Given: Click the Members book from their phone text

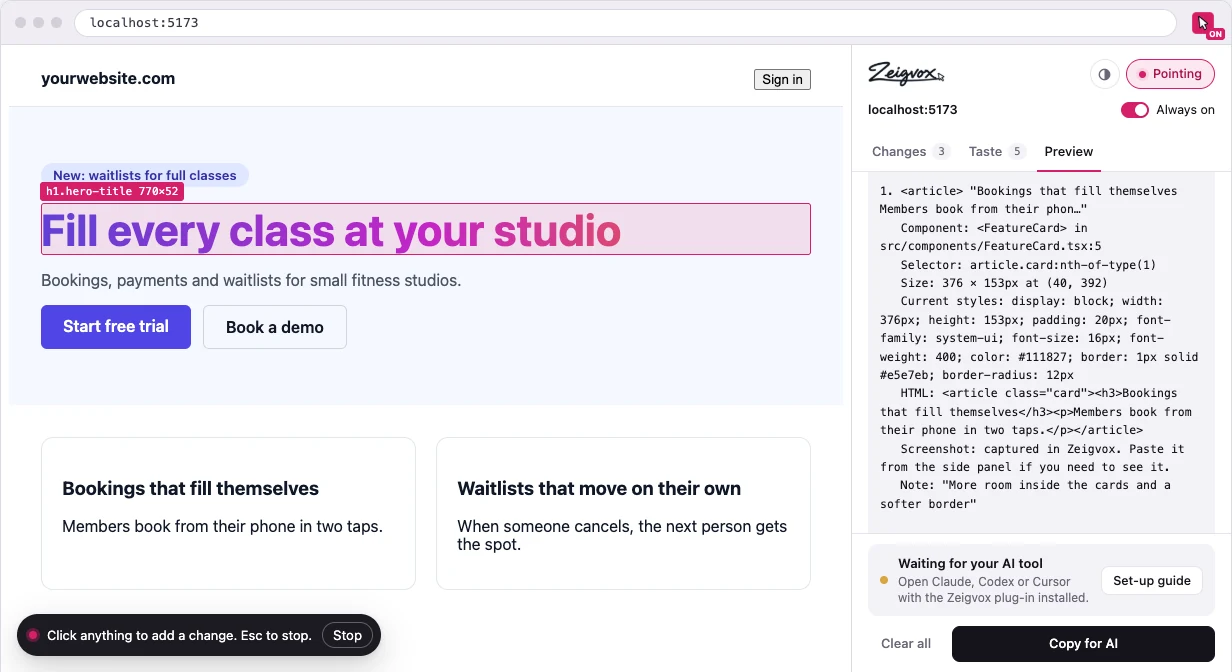Looking at the screenshot, I should [222, 526].
